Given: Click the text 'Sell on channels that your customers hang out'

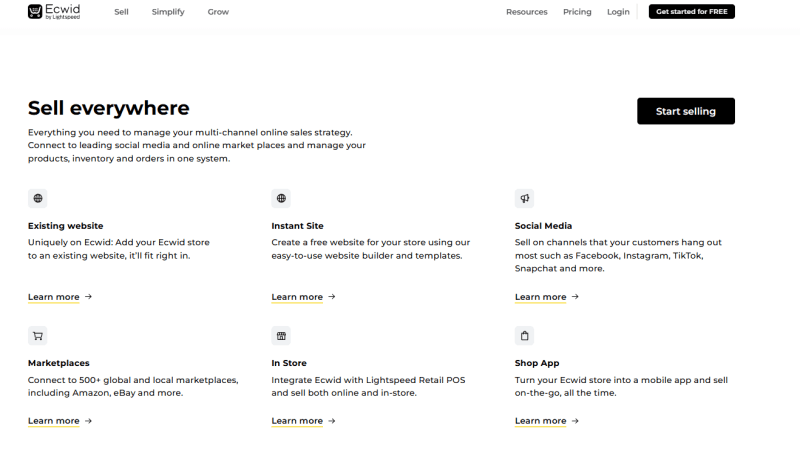Looking at the screenshot, I should 618,242.
